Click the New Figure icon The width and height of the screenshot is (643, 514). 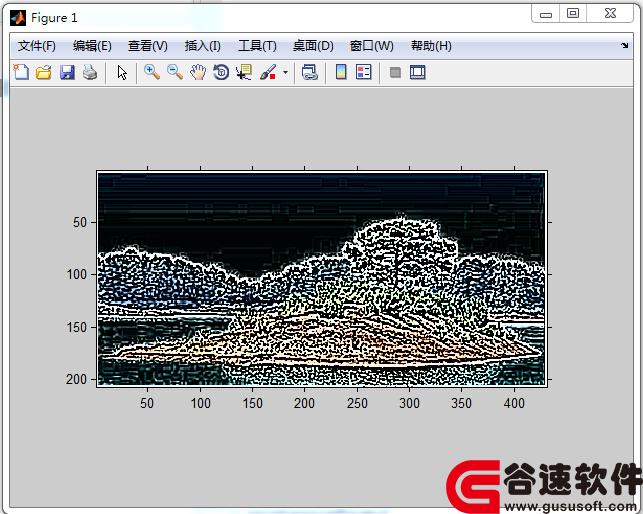pyautogui.click(x=21, y=72)
